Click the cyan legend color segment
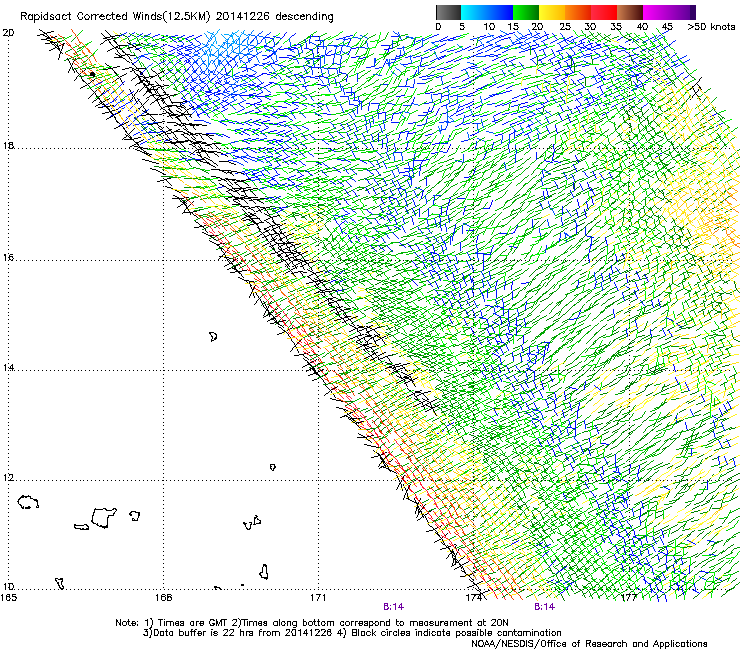Viewport: 740px width, 650px height. (473, 12)
